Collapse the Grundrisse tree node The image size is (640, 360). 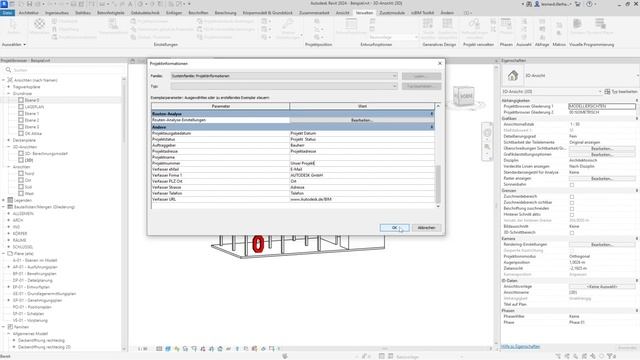(9, 93)
